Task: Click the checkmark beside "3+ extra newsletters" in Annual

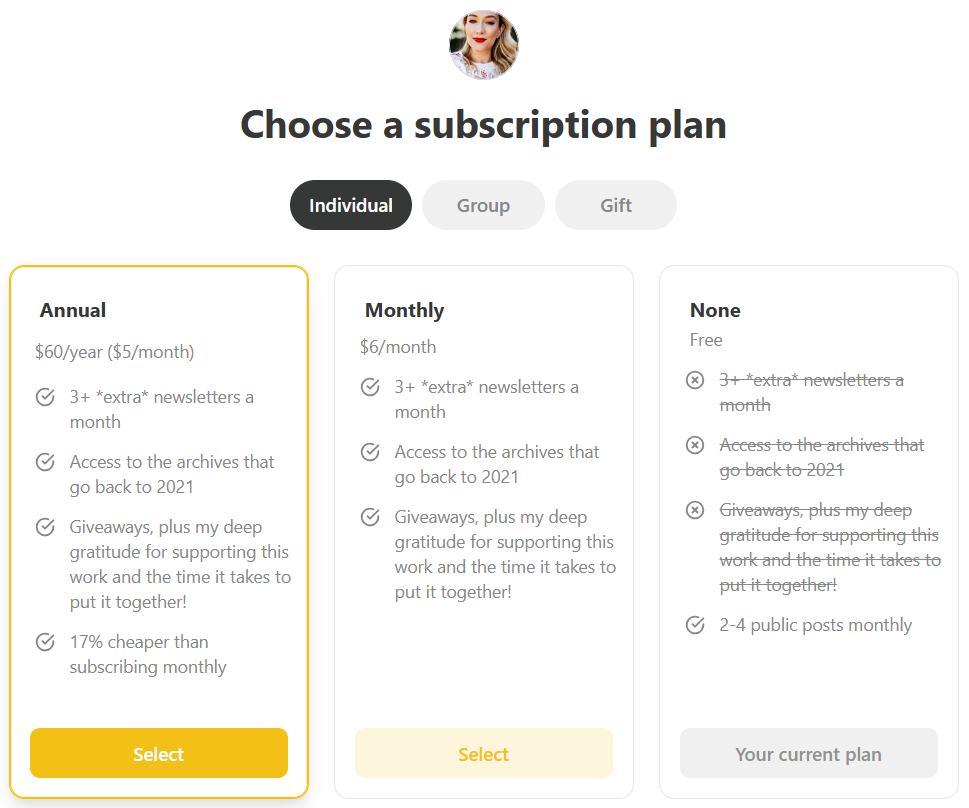Action: pos(45,396)
